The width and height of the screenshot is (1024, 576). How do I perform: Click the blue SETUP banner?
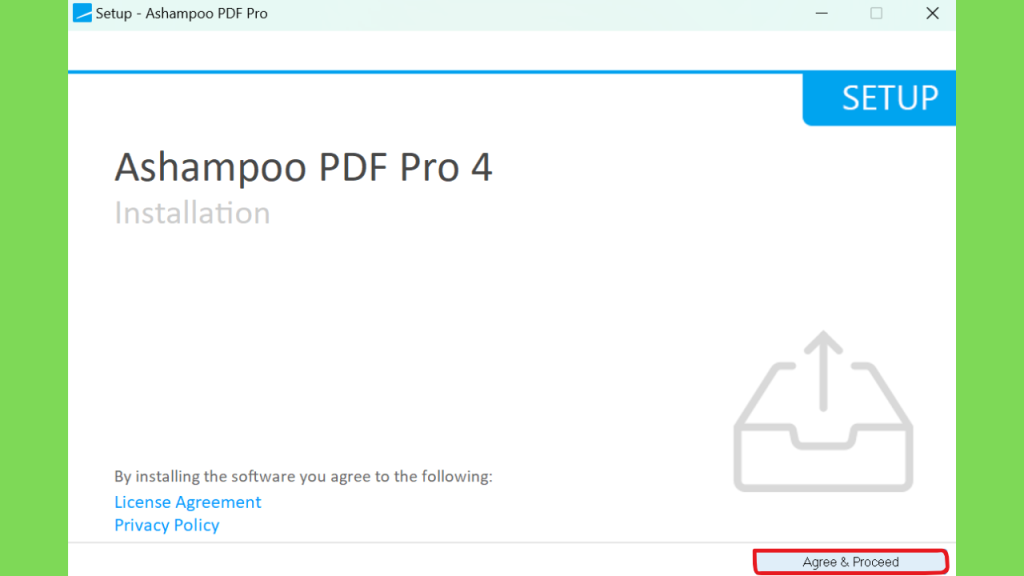click(879, 99)
